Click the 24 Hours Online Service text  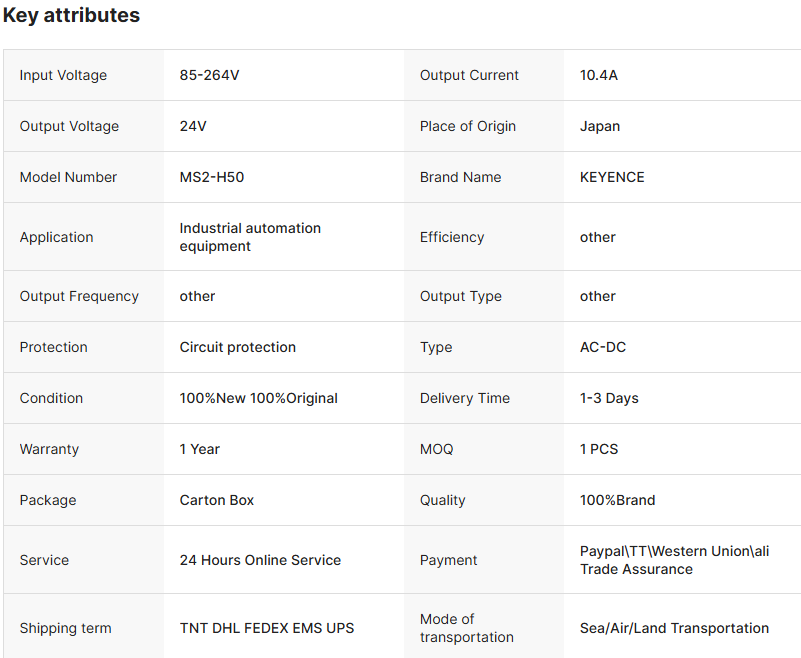tap(260, 560)
